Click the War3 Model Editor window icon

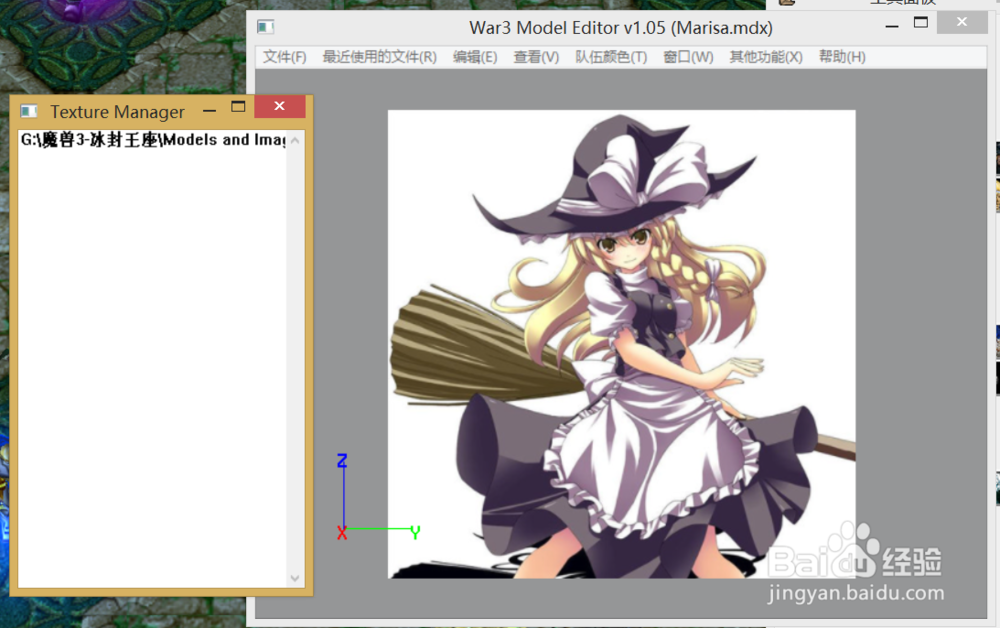pyautogui.click(x=265, y=27)
